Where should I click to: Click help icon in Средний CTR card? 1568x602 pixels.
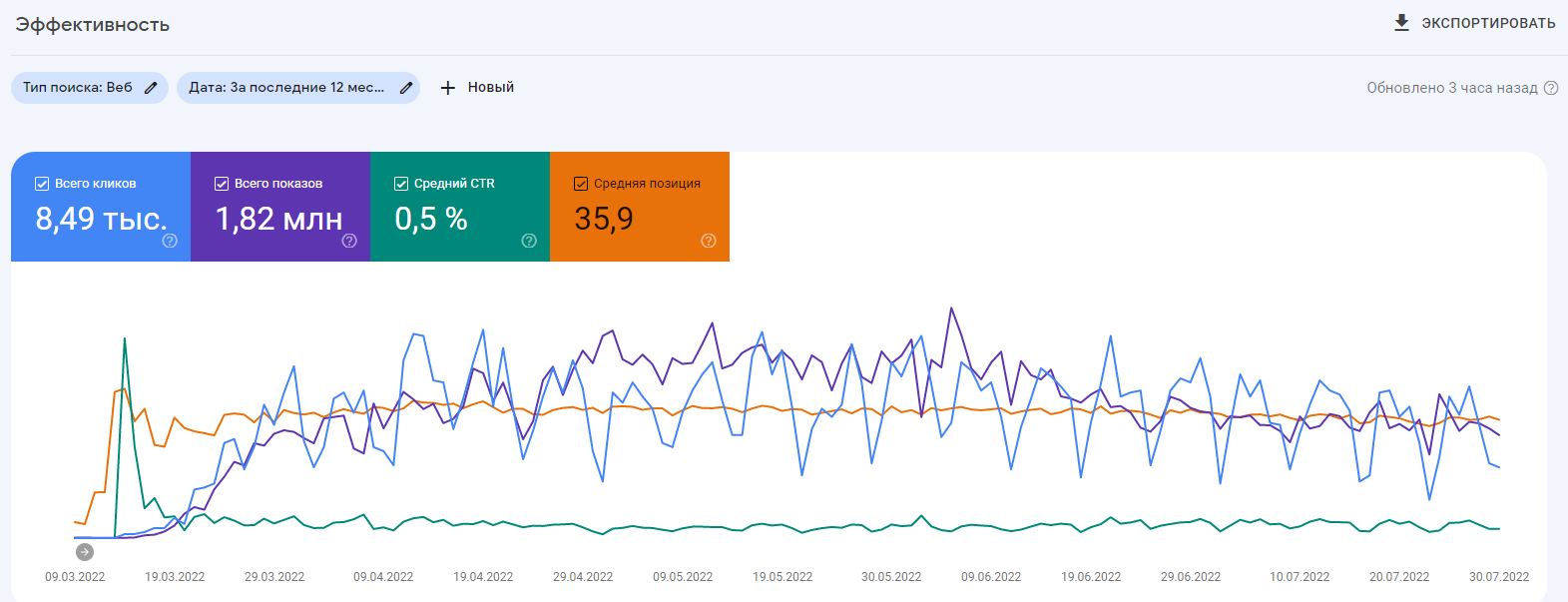[529, 241]
